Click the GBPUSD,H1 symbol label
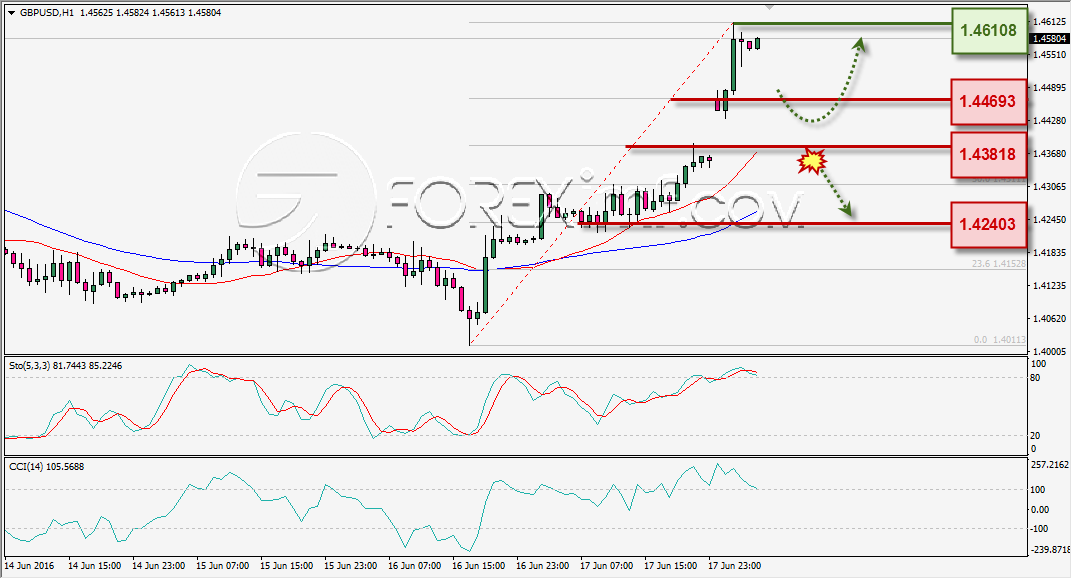 46,13
